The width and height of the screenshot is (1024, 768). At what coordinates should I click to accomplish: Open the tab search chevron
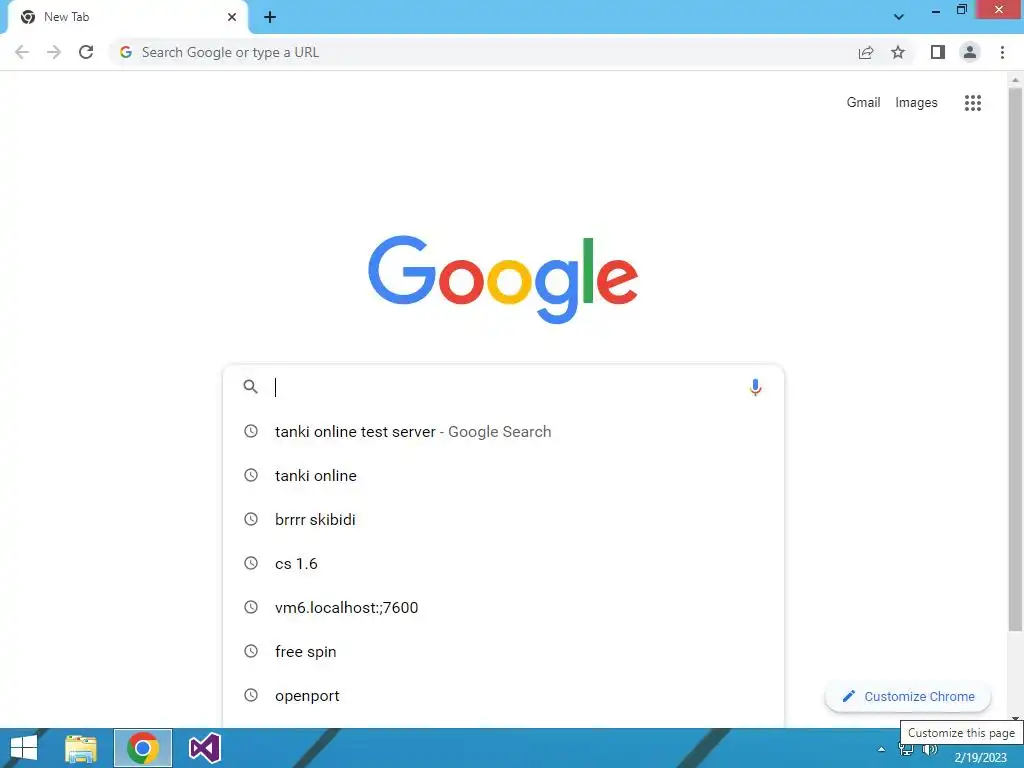pyautogui.click(x=899, y=17)
